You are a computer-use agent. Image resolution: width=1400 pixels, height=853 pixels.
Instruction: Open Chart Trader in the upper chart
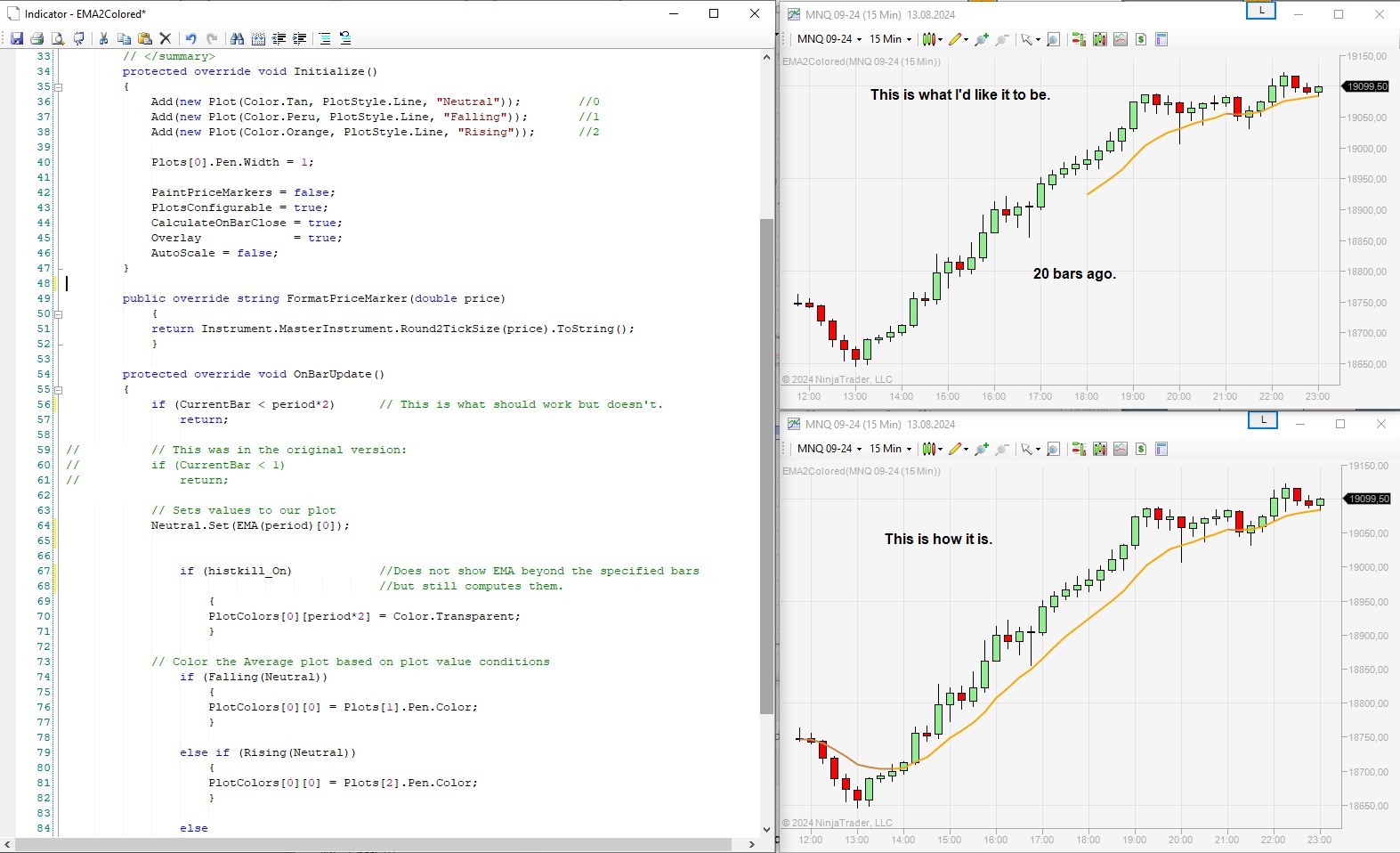coord(1079,39)
